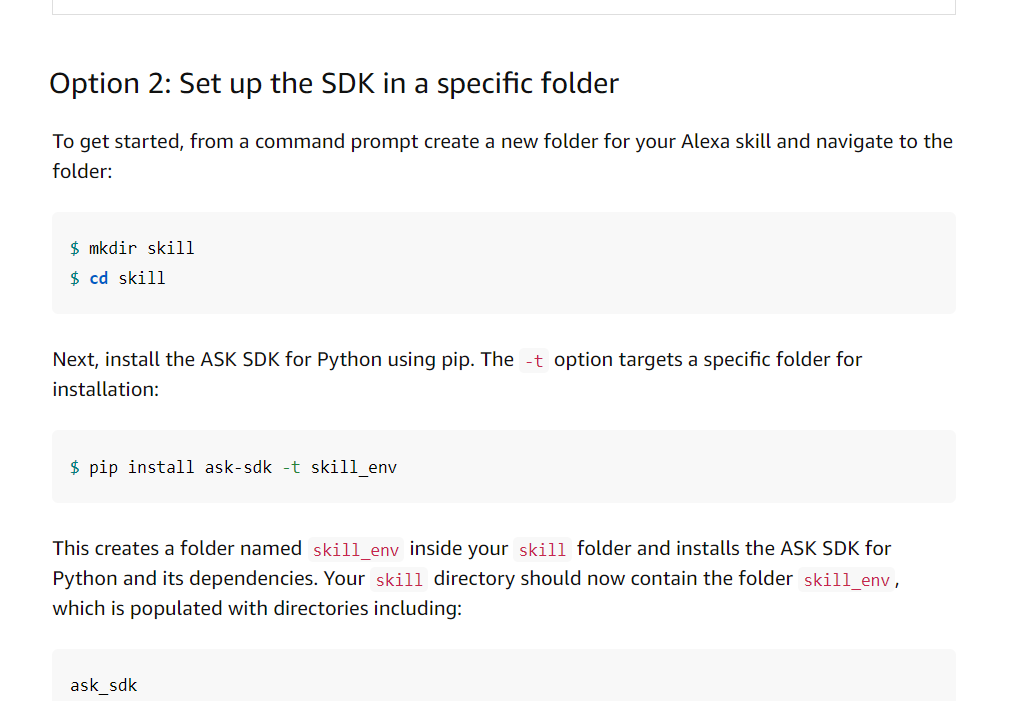
Task: Click the inline "-t" code in paragraph
Action: coord(534,360)
